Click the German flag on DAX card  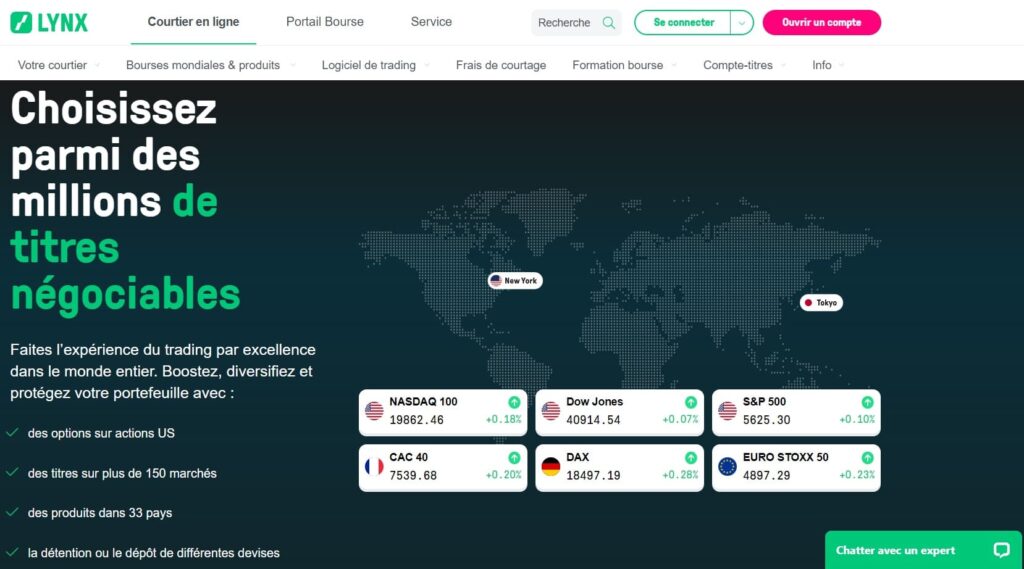[x=551, y=467]
